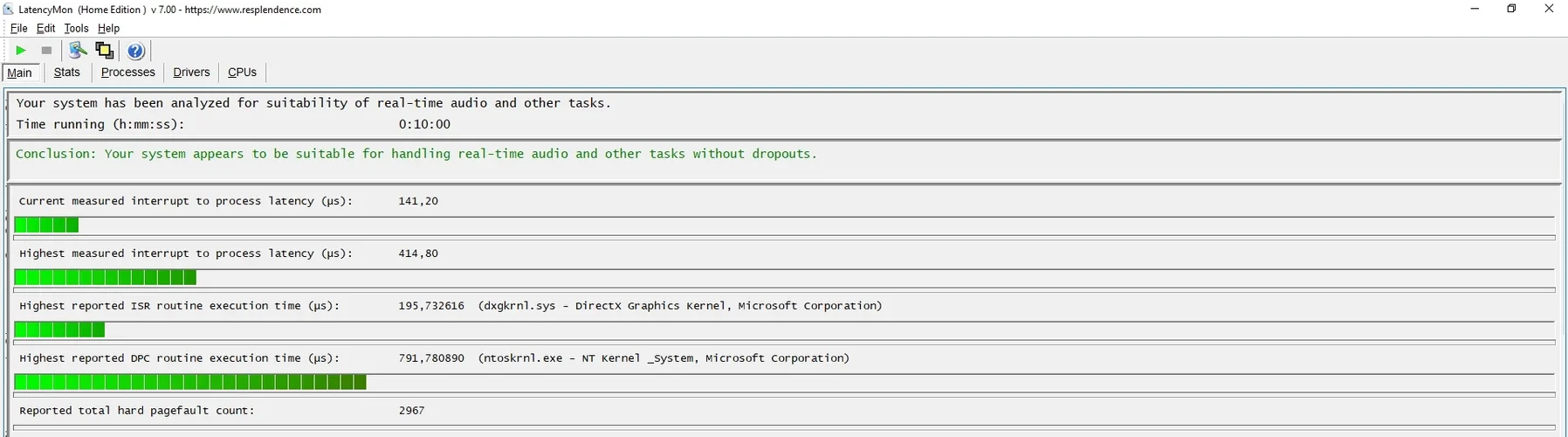The width and height of the screenshot is (1568, 437).
Task: Minimize the LatencyMon window
Action: tap(1475, 10)
